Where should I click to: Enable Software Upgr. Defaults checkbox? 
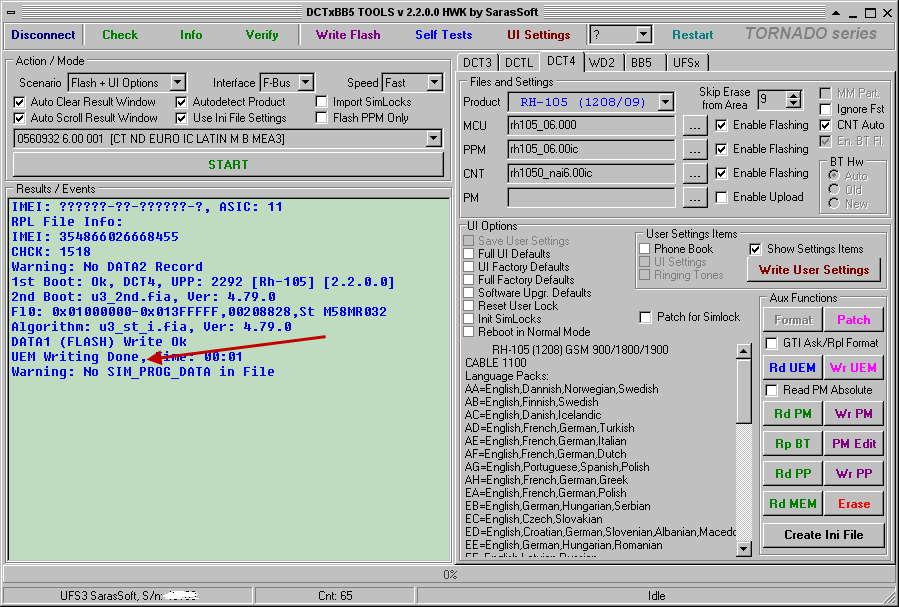pos(469,293)
